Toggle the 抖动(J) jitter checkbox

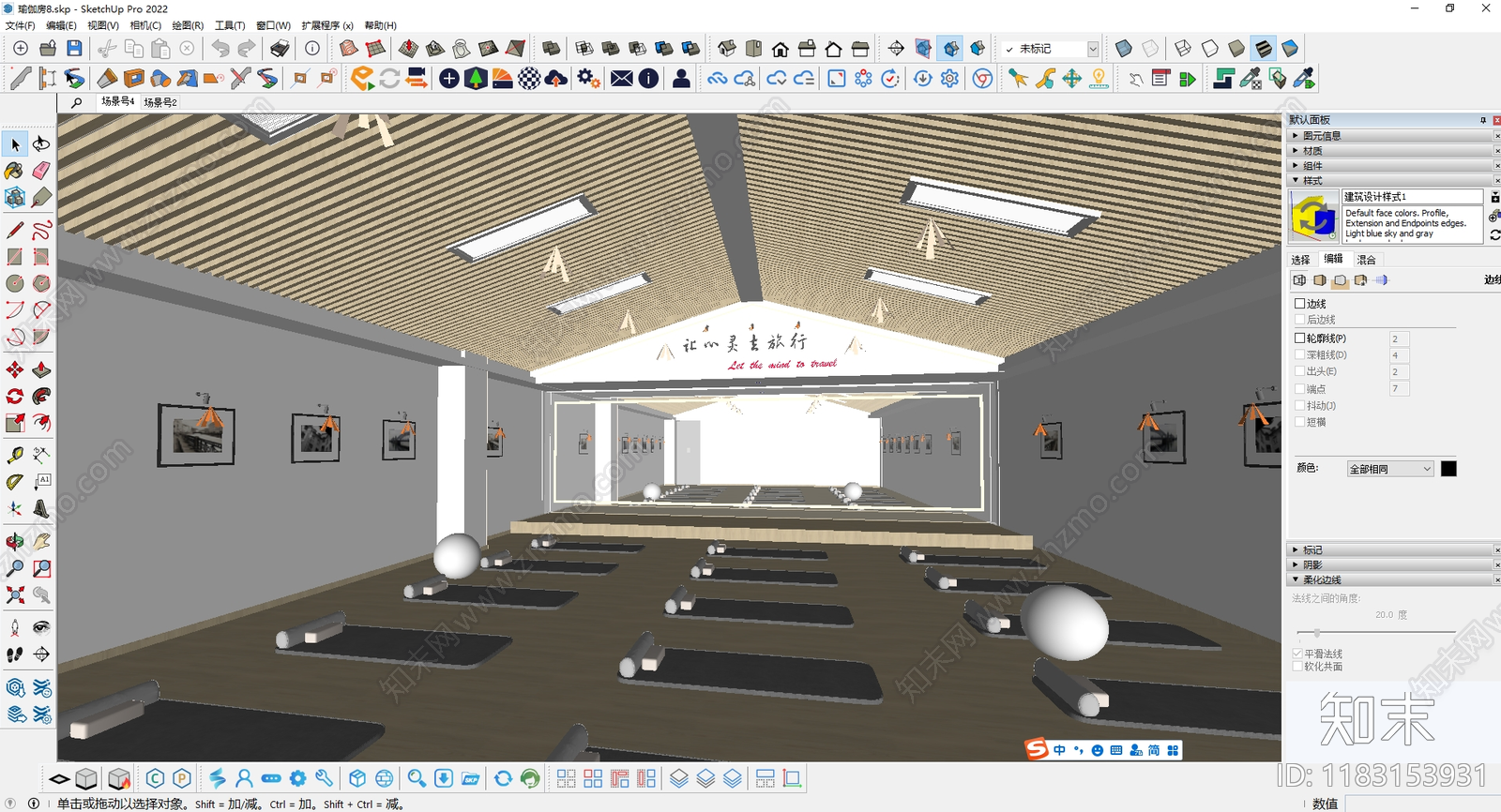tap(1300, 405)
